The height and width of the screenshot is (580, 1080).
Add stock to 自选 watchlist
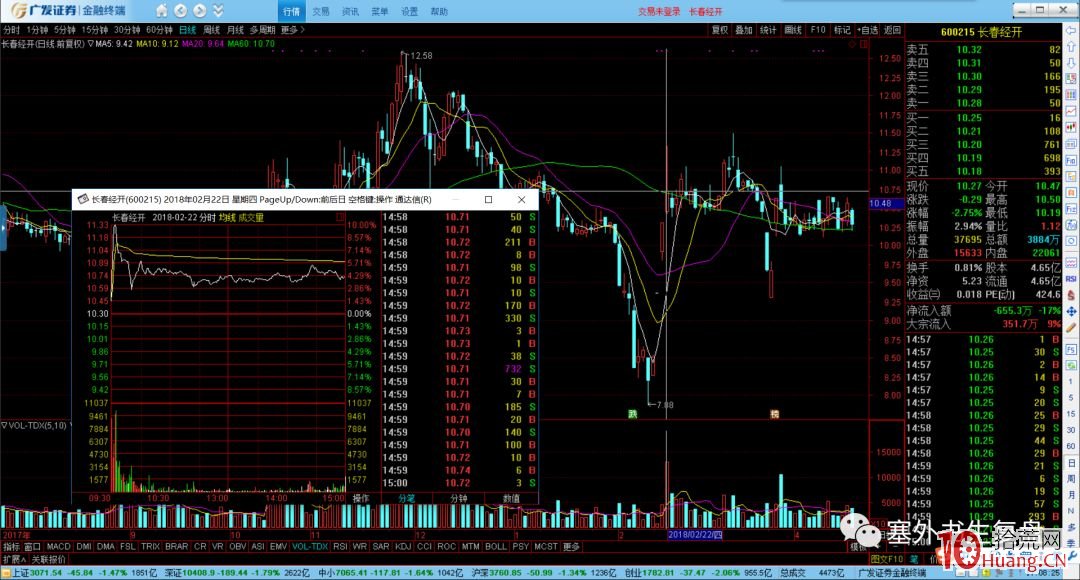pos(868,30)
